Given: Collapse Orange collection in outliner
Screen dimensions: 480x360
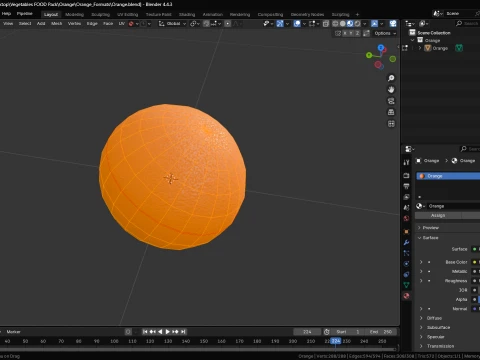Looking at the screenshot, I should point(413,40).
